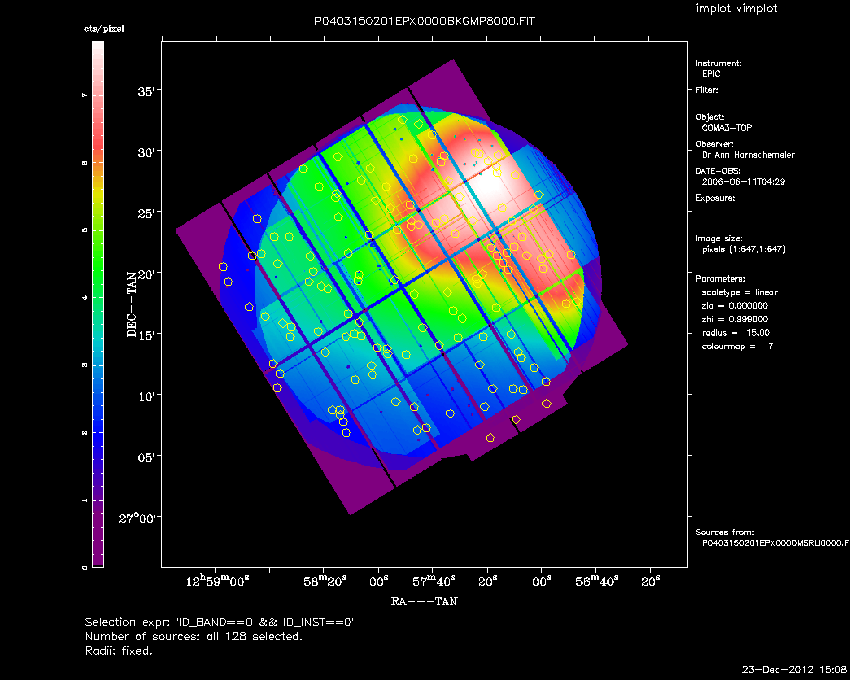Click the Instrument value EPIC

click(x=710, y=74)
